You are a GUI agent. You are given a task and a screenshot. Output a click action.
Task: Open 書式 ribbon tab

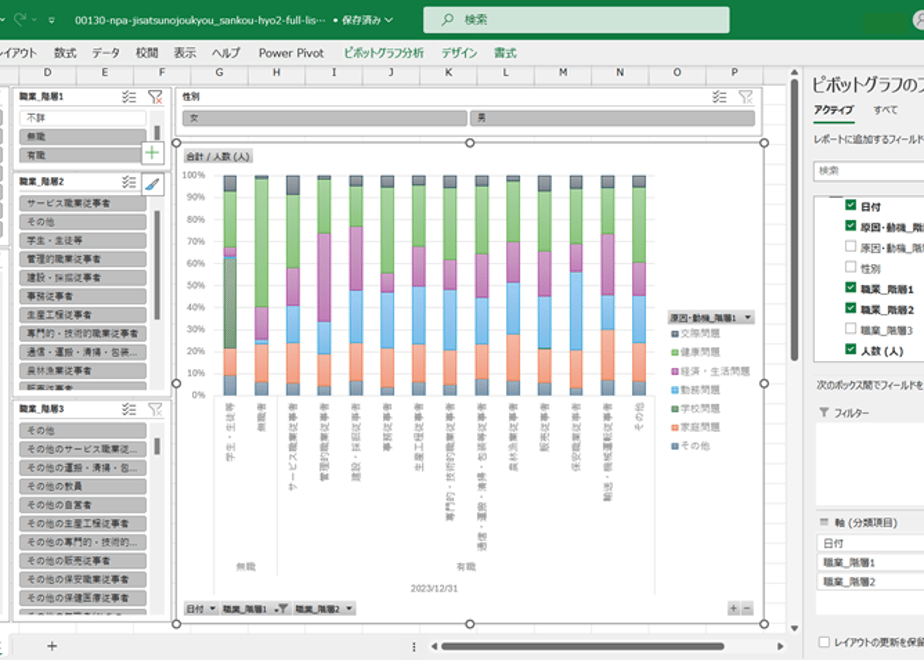pyautogui.click(x=505, y=53)
